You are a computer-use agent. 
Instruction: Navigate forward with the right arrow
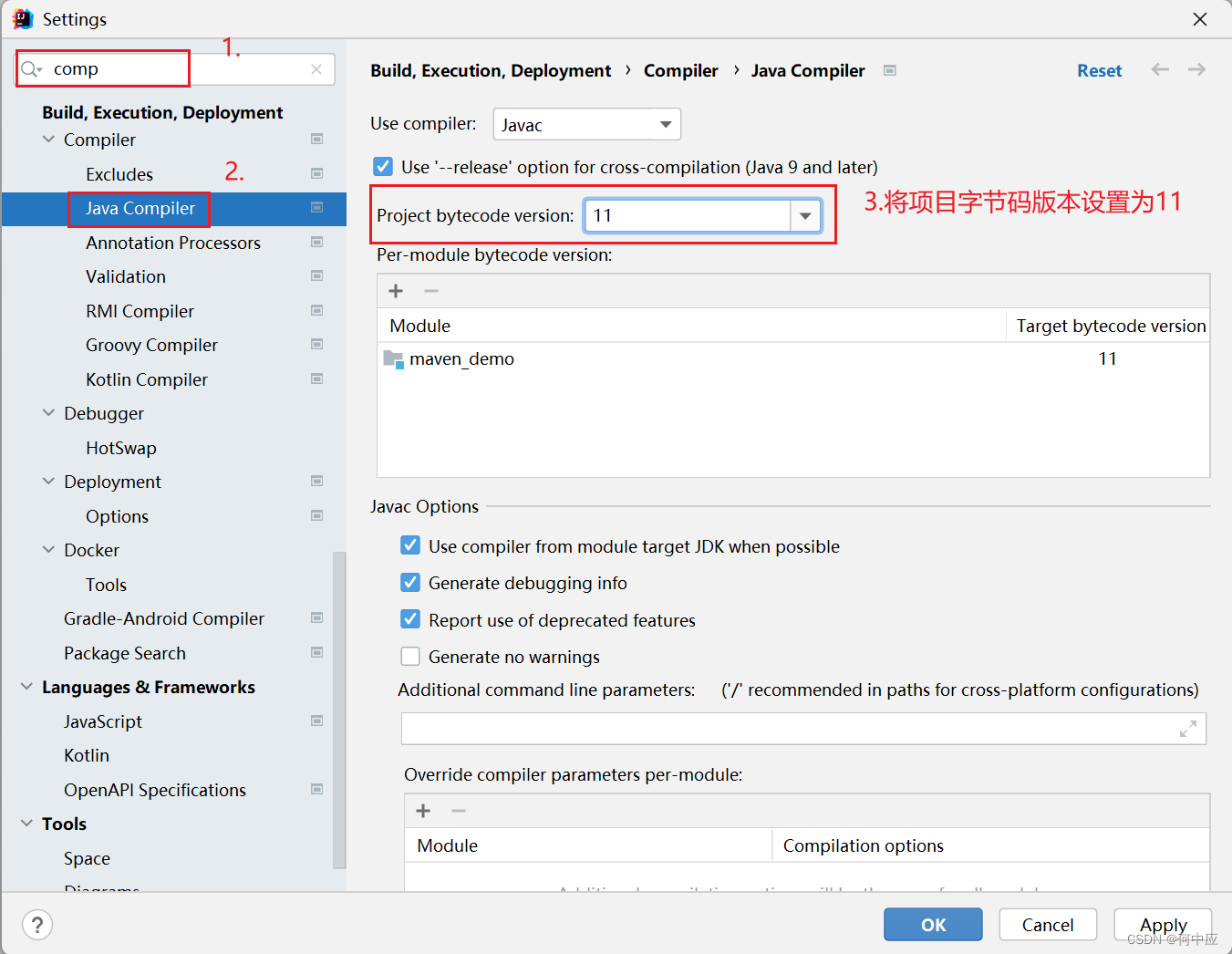[1197, 69]
